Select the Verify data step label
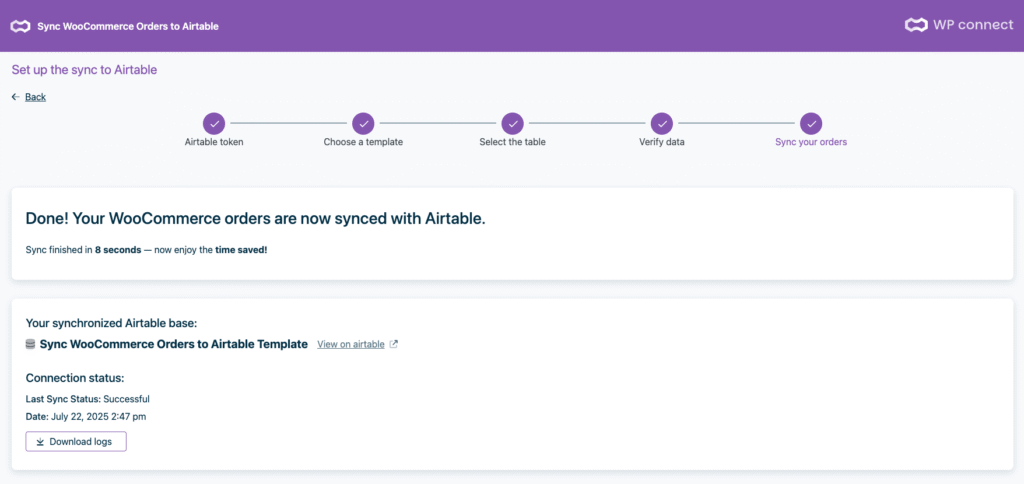This screenshot has height=484, width=1024. (x=662, y=142)
